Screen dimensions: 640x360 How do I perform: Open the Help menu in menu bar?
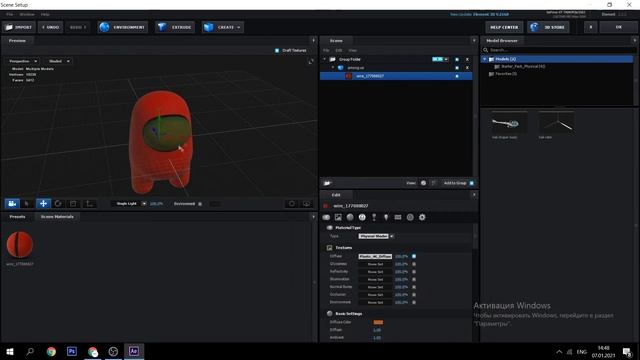click(45, 14)
